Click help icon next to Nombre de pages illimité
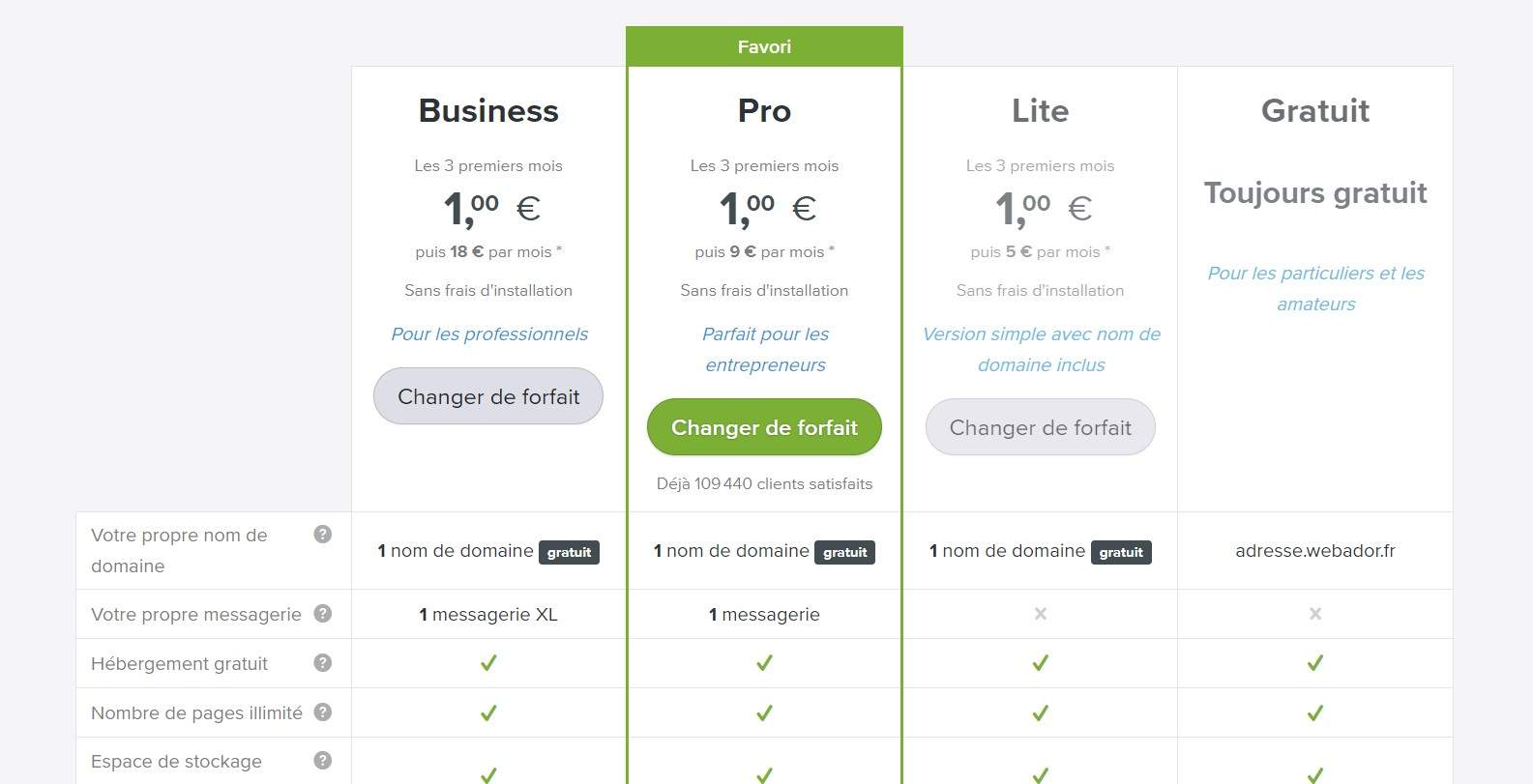Screen dimensions: 1533x784 click(x=323, y=712)
